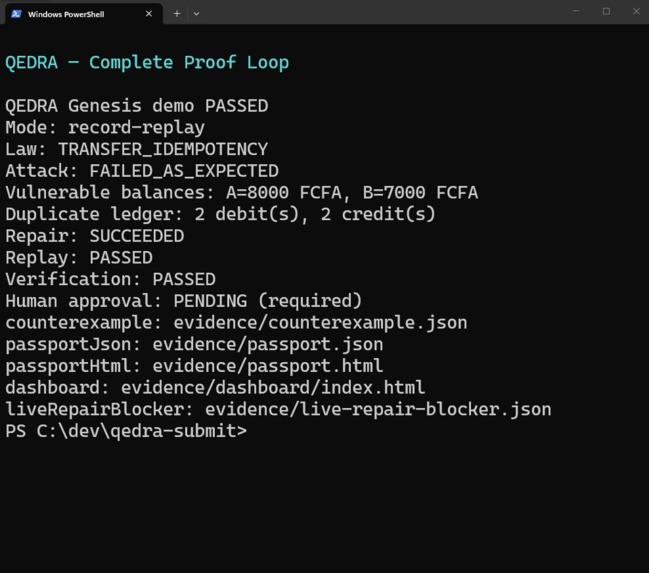Click the path 'evidence/live-repair-blocker.json'
Image resolution: width=649 pixels, height=573 pixels.
coord(378,409)
